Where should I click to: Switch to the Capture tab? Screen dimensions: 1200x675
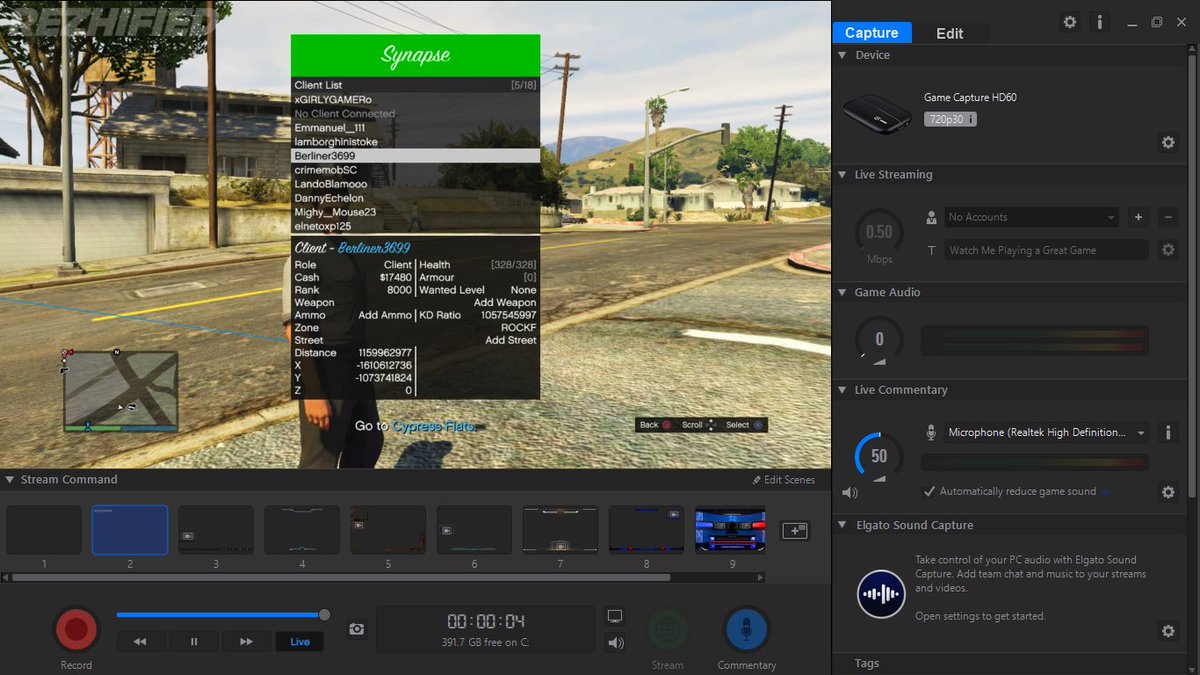click(872, 33)
